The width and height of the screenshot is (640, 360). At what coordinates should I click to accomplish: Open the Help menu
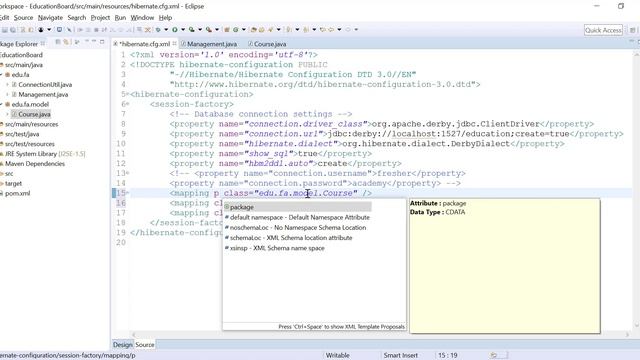pyautogui.click(x=165, y=18)
